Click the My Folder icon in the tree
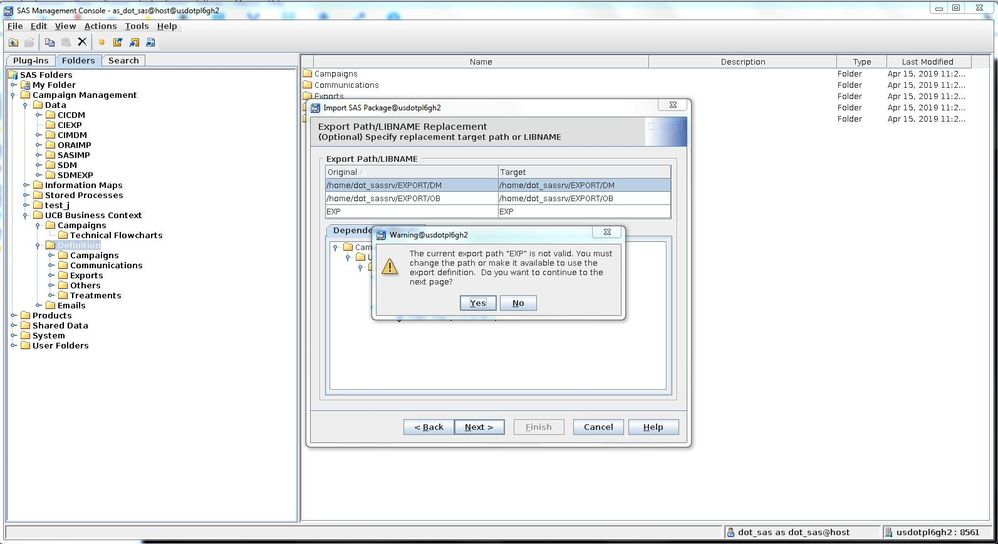This screenshot has height=544, width=998. tap(25, 85)
